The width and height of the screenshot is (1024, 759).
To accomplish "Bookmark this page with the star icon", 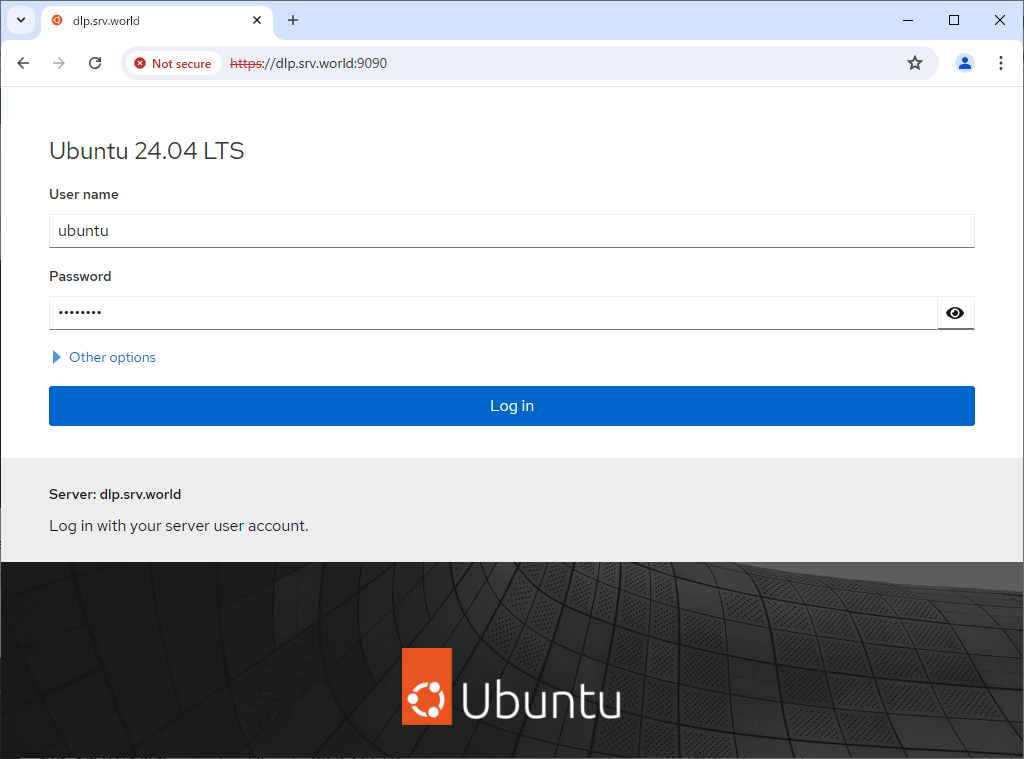I will pyautogui.click(x=914, y=63).
